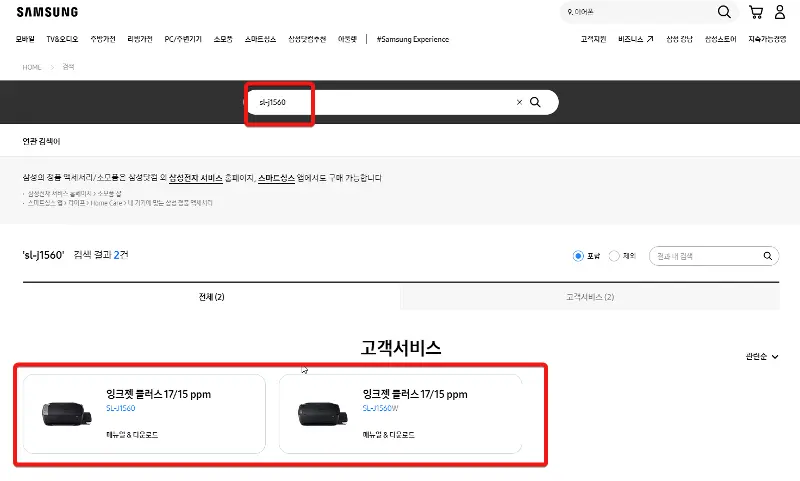The width and height of the screenshot is (800, 481).
Task: Open the shopping cart icon
Action: 756,12
